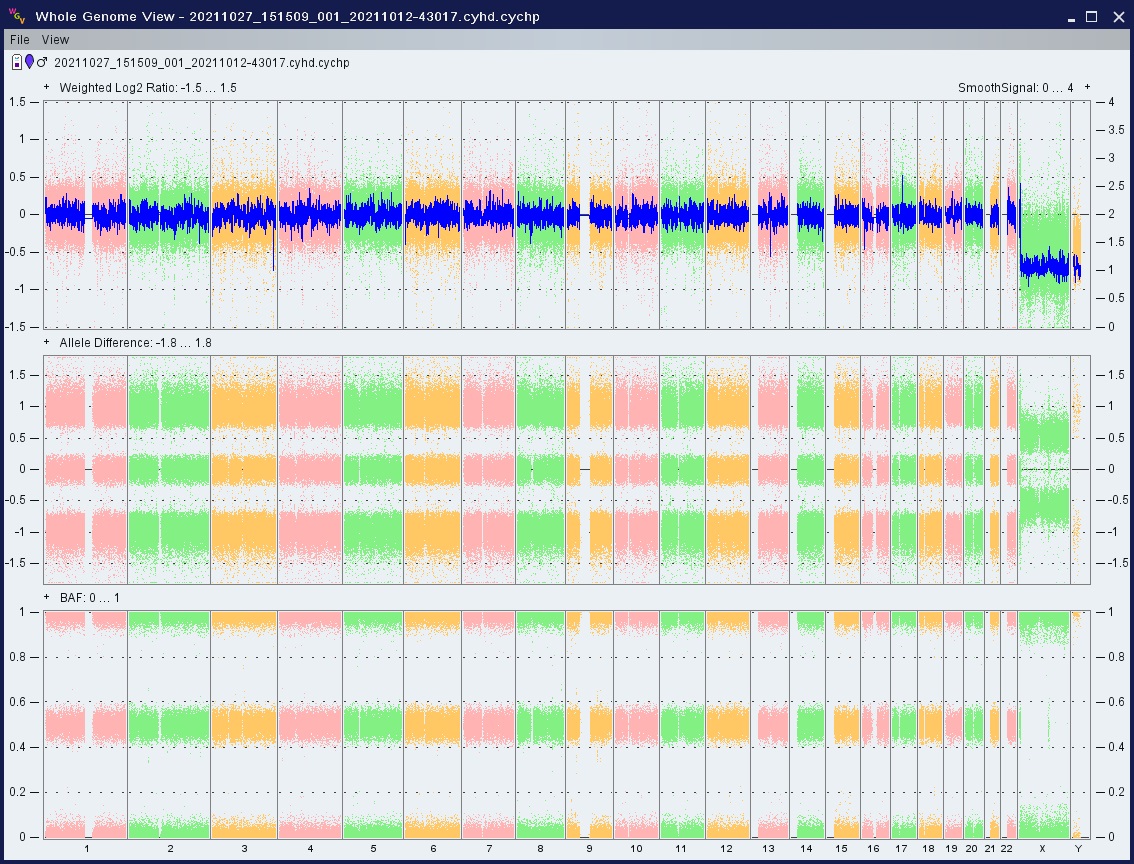Expand the BAF track plus control
The image size is (1134, 864).
(46, 598)
